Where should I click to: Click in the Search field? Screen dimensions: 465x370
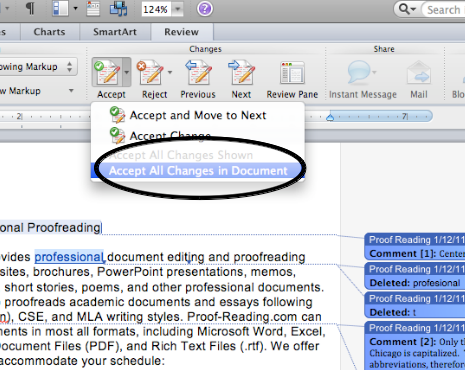(x=443, y=10)
